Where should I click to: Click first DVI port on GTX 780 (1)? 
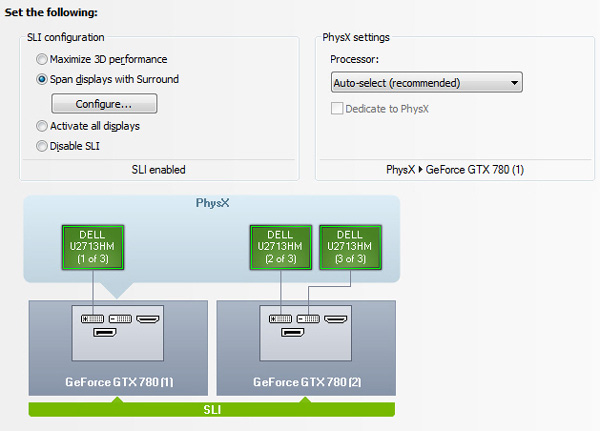pyautogui.click(x=92, y=318)
